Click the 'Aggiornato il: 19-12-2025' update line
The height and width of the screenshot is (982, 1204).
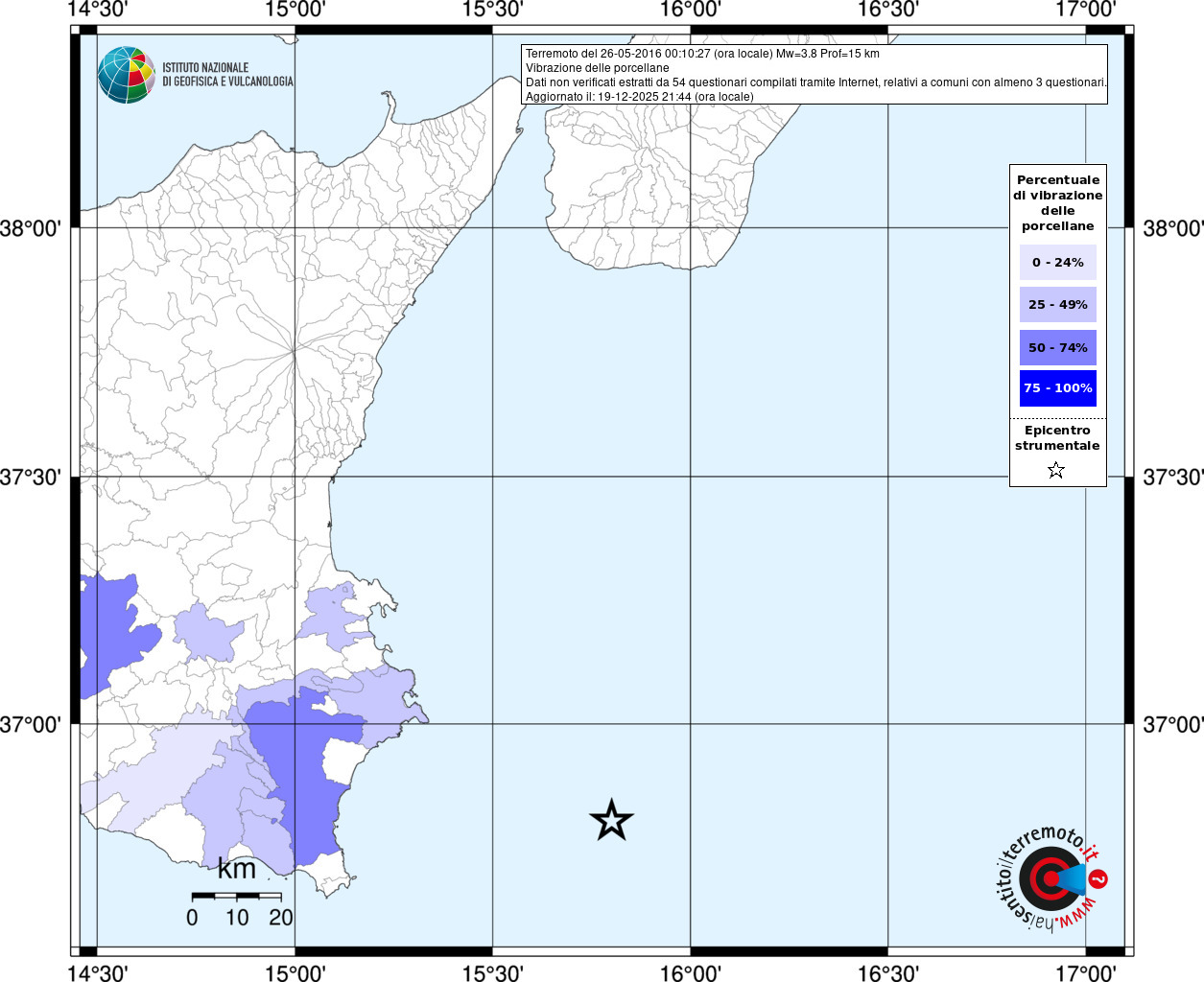click(x=639, y=97)
